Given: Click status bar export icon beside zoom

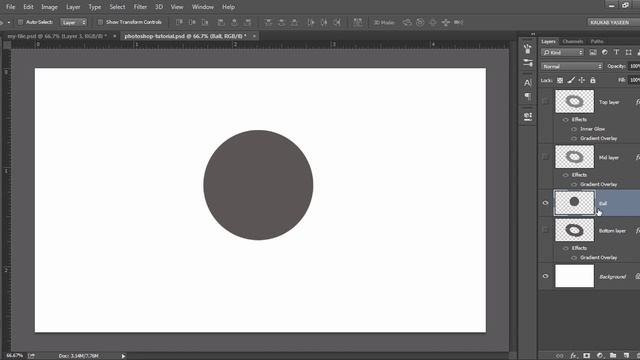Looking at the screenshot, I should click(x=31, y=356).
